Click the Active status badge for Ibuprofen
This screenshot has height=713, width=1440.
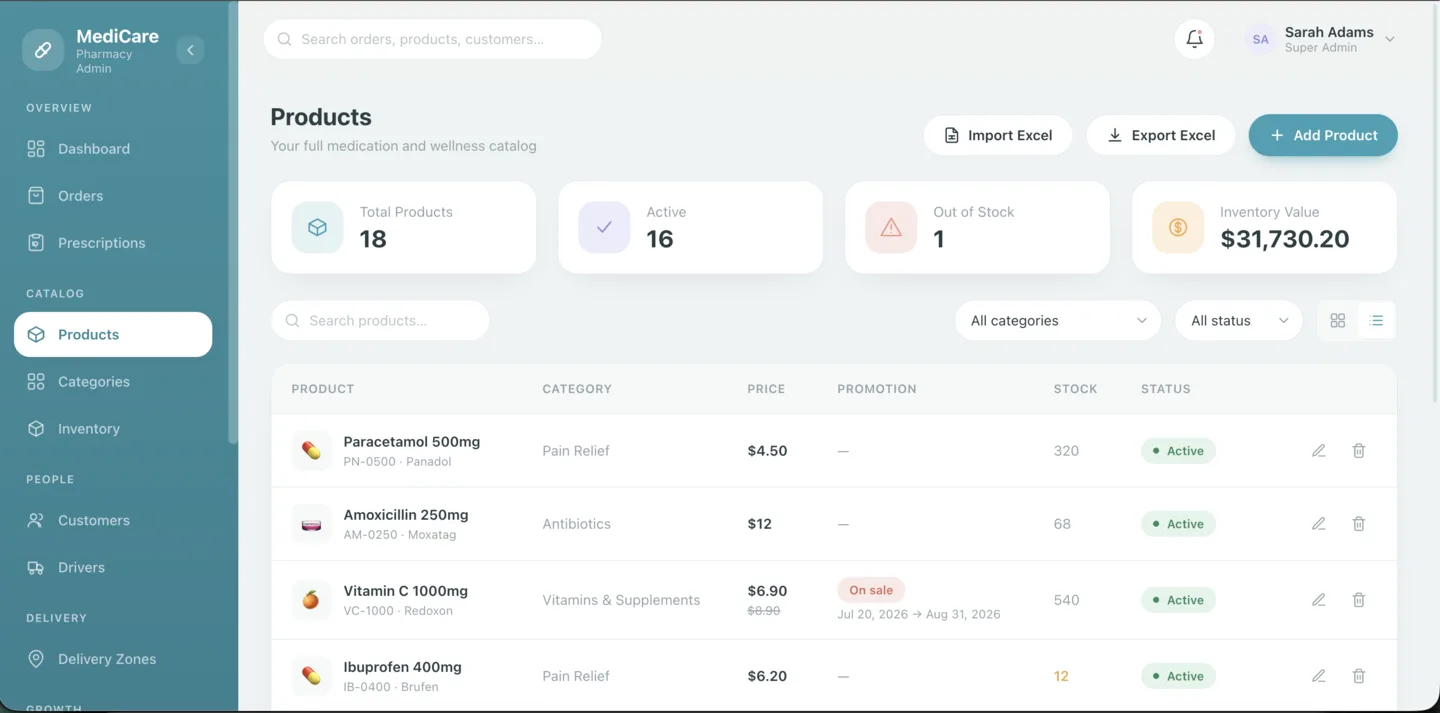coord(1178,676)
